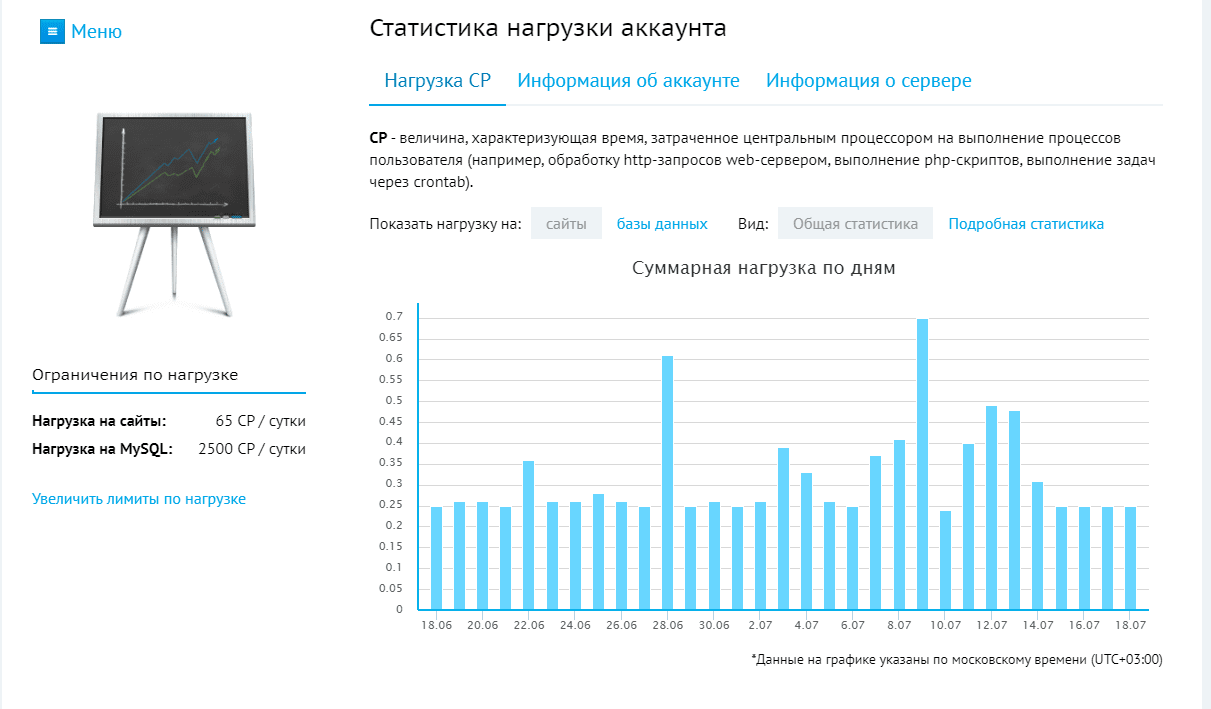Switch to Подробная статистика view
This screenshot has height=709, width=1211.
point(1026,224)
